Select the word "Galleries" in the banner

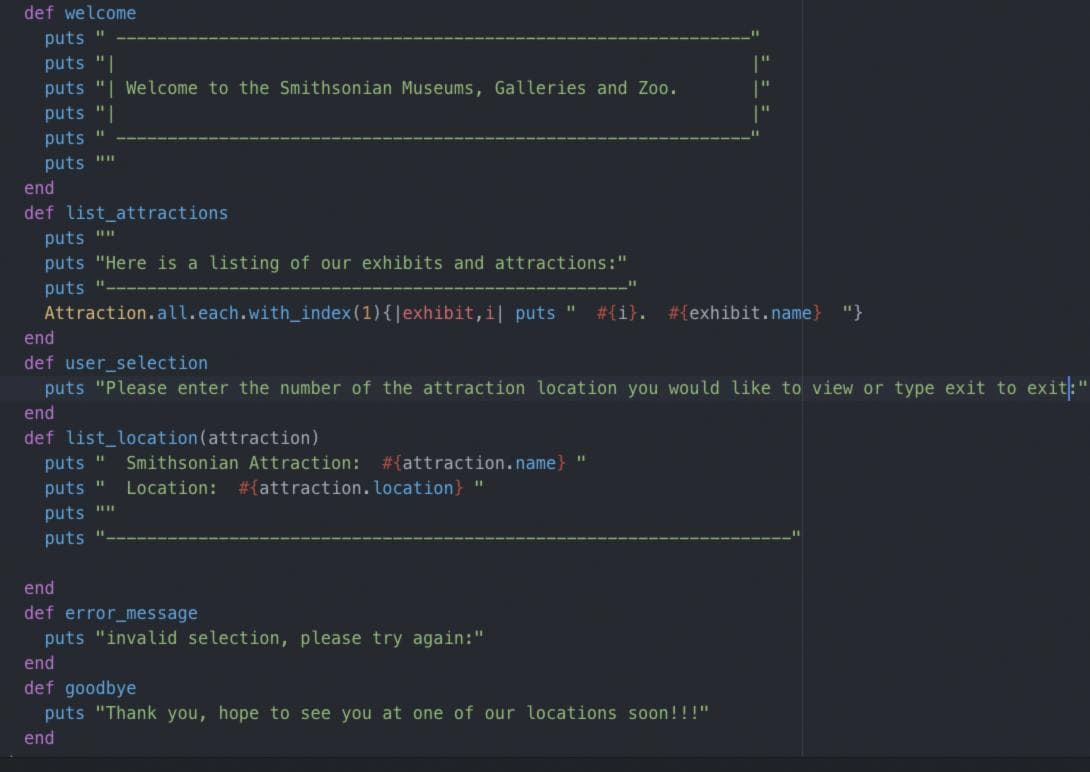pyautogui.click(x=540, y=88)
